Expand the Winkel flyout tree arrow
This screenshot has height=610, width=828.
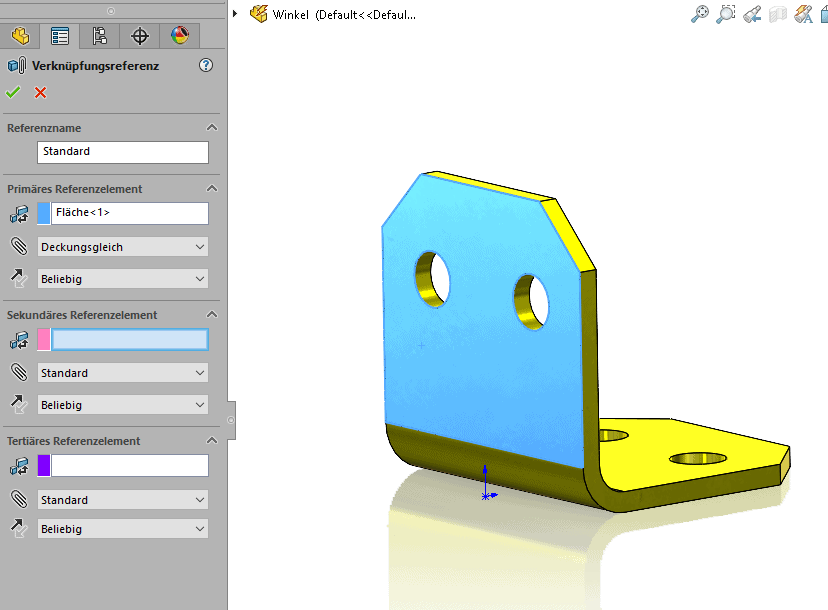235,14
